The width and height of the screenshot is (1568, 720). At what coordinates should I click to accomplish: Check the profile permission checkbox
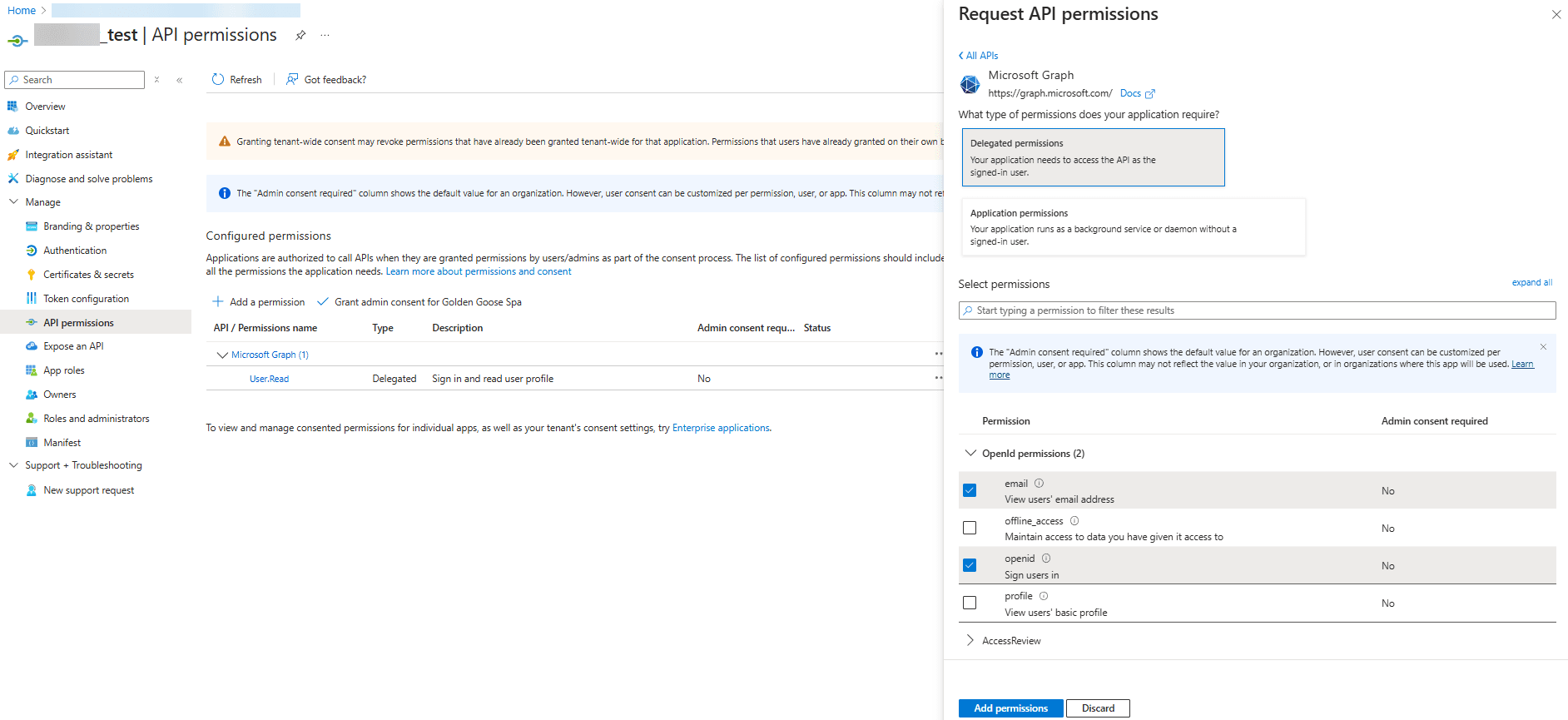click(x=970, y=603)
